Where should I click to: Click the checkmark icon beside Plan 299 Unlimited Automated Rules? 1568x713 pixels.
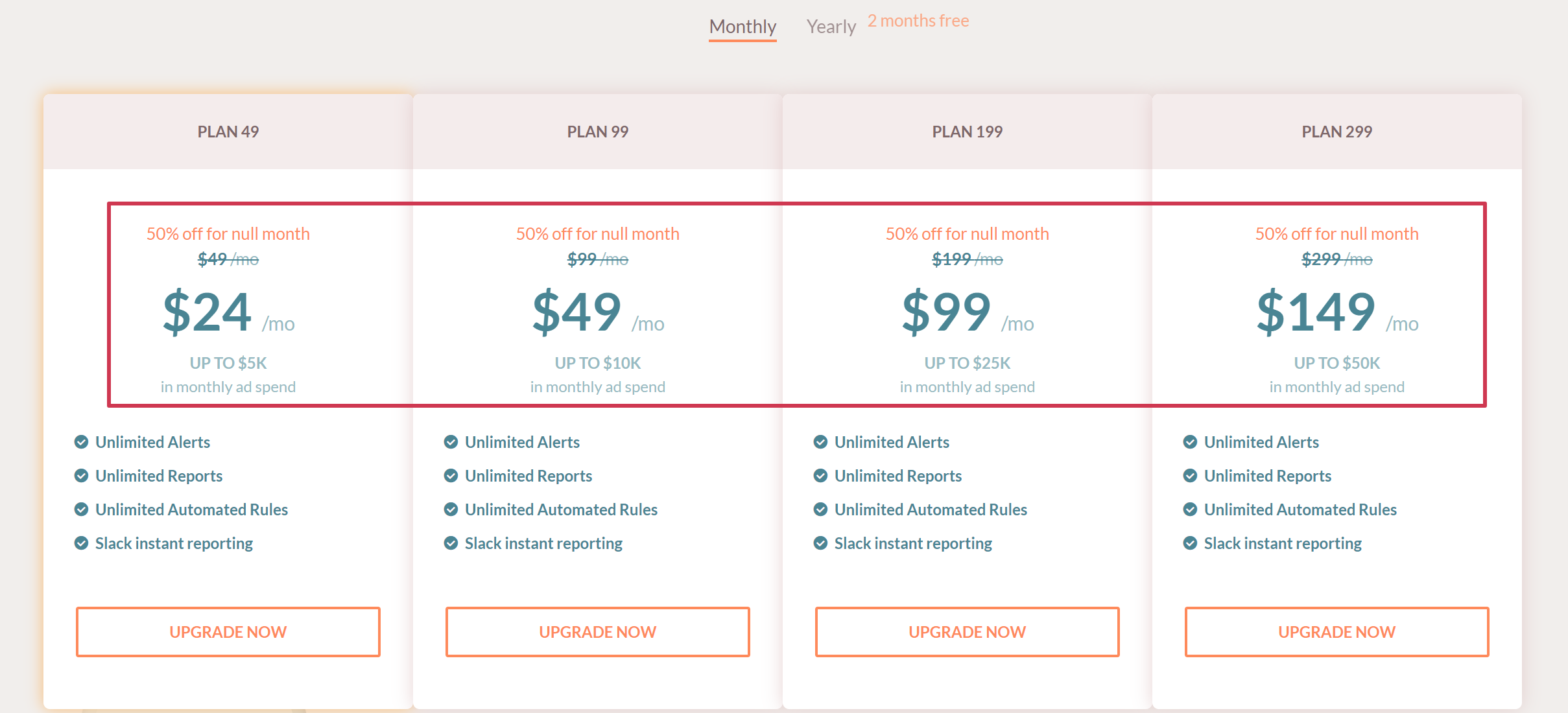pyautogui.click(x=1189, y=509)
